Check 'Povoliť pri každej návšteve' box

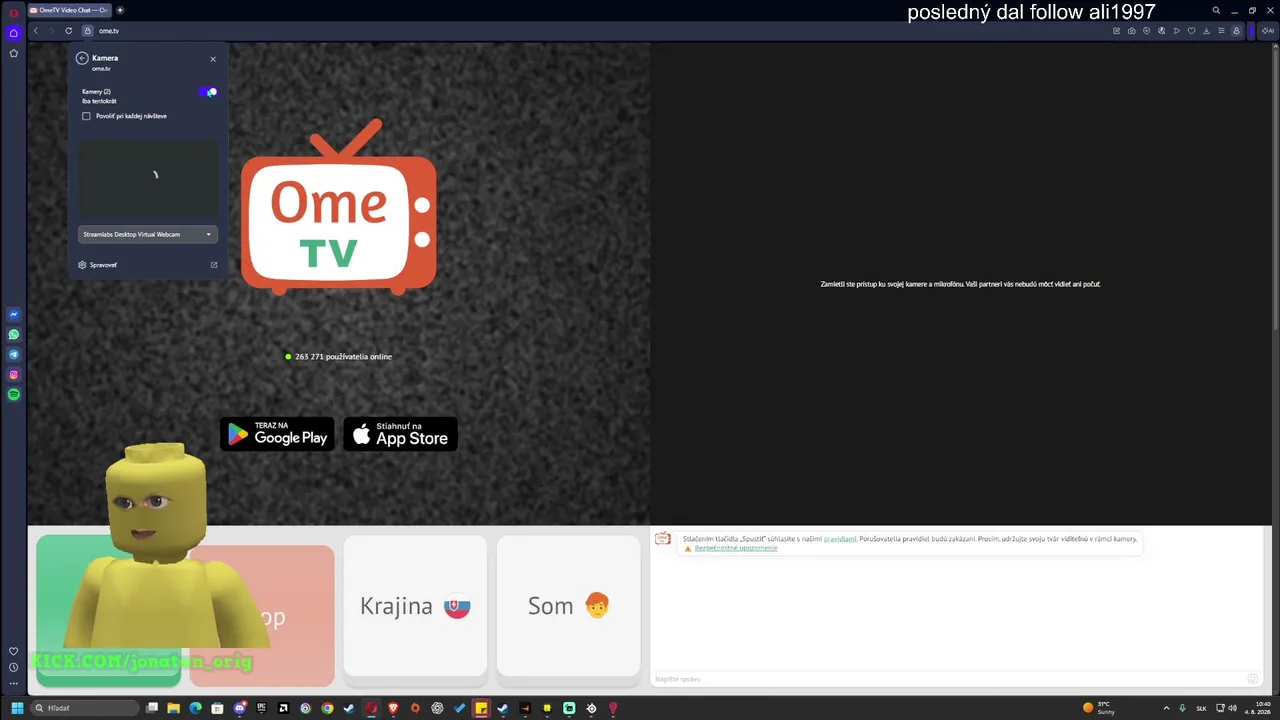[86, 116]
